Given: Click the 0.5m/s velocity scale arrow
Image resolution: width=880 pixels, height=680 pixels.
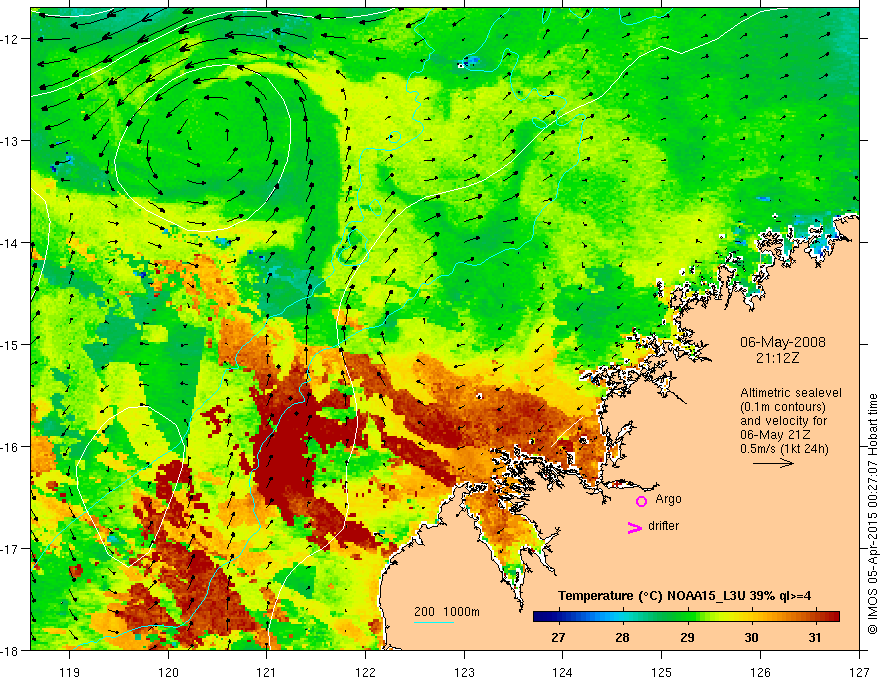Looking at the screenshot, I should 773,463.
